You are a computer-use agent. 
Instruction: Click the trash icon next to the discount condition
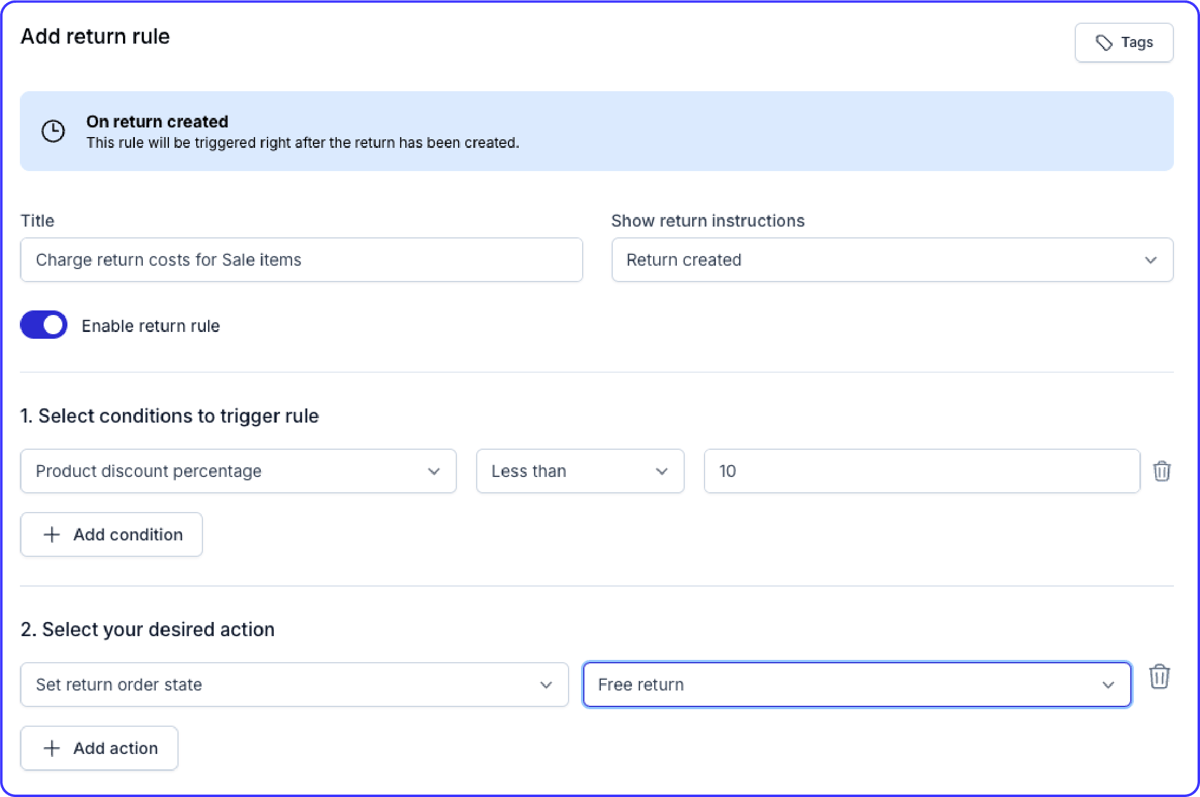coord(1161,470)
